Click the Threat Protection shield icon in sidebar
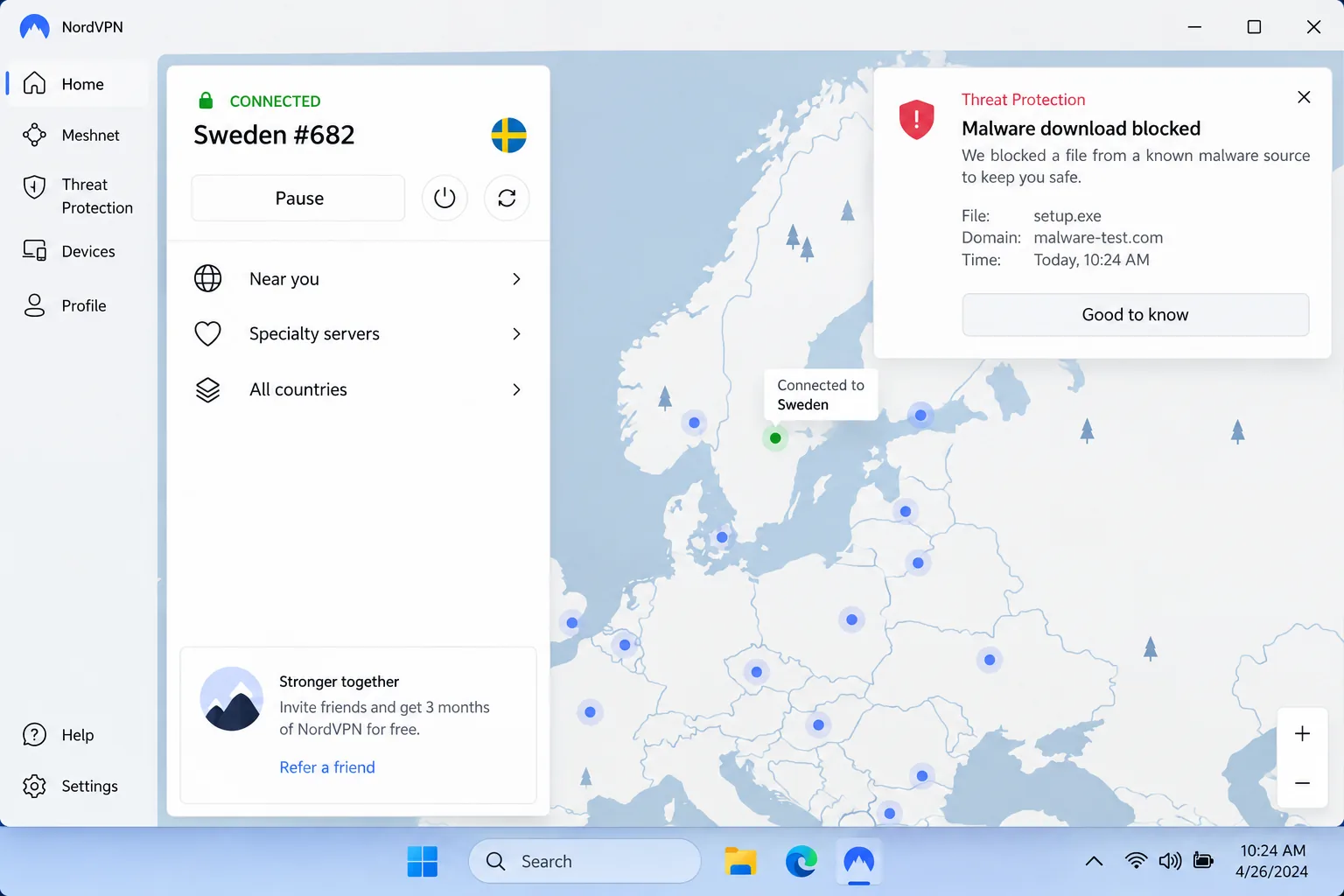This screenshot has width=1344, height=896. pyautogui.click(x=34, y=186)
